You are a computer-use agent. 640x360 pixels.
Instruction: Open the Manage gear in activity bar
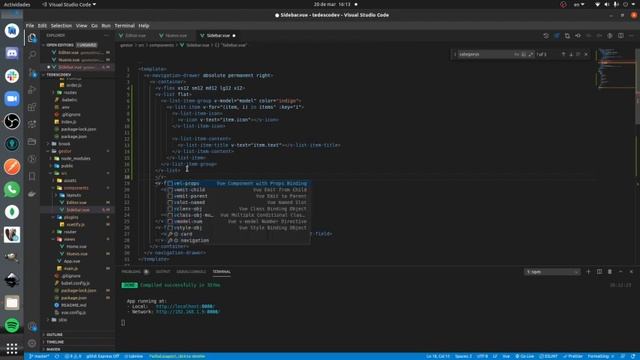pyautogui.click(x=32, y=343)
